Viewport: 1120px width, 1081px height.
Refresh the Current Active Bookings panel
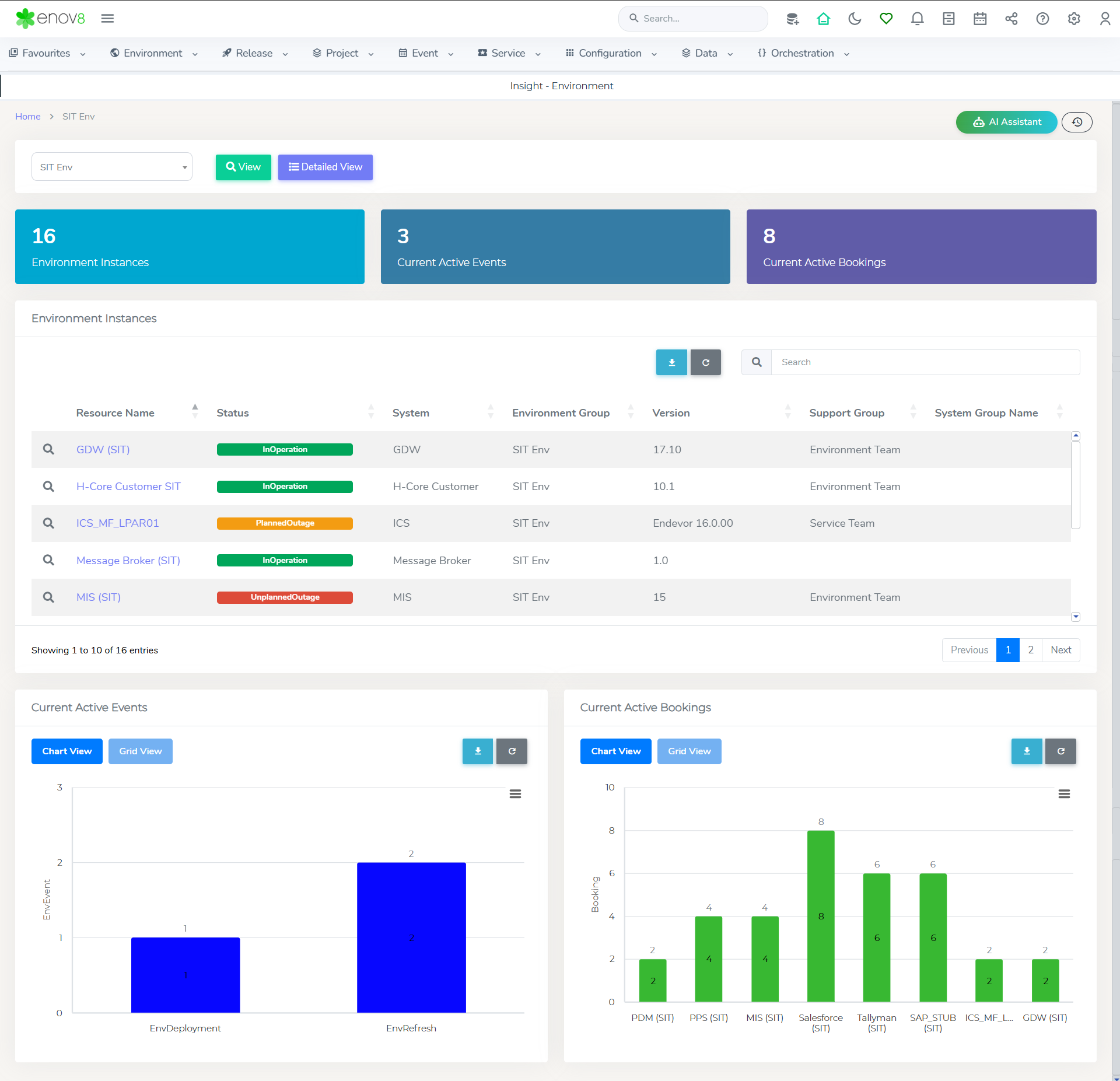pos(1060,751)
